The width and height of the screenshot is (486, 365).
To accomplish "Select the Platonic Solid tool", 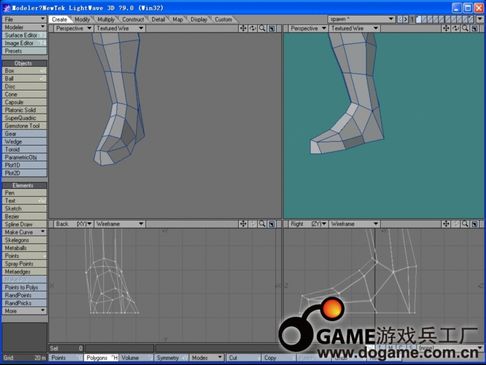I will [24, 110].
